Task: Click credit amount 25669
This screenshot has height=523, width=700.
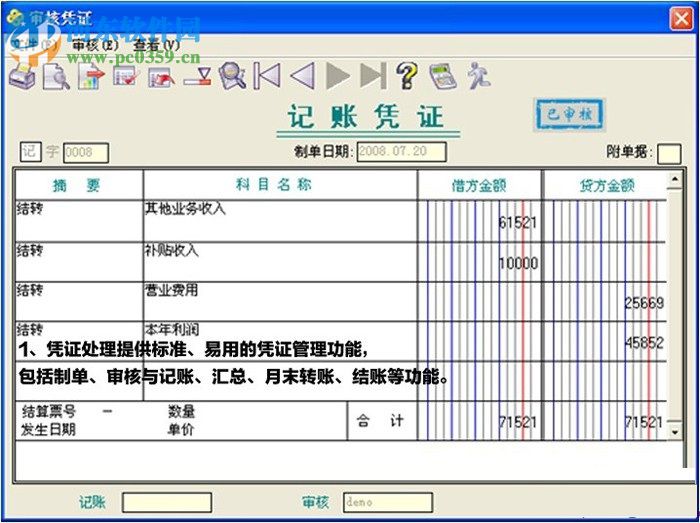Action: coord(644,303)
